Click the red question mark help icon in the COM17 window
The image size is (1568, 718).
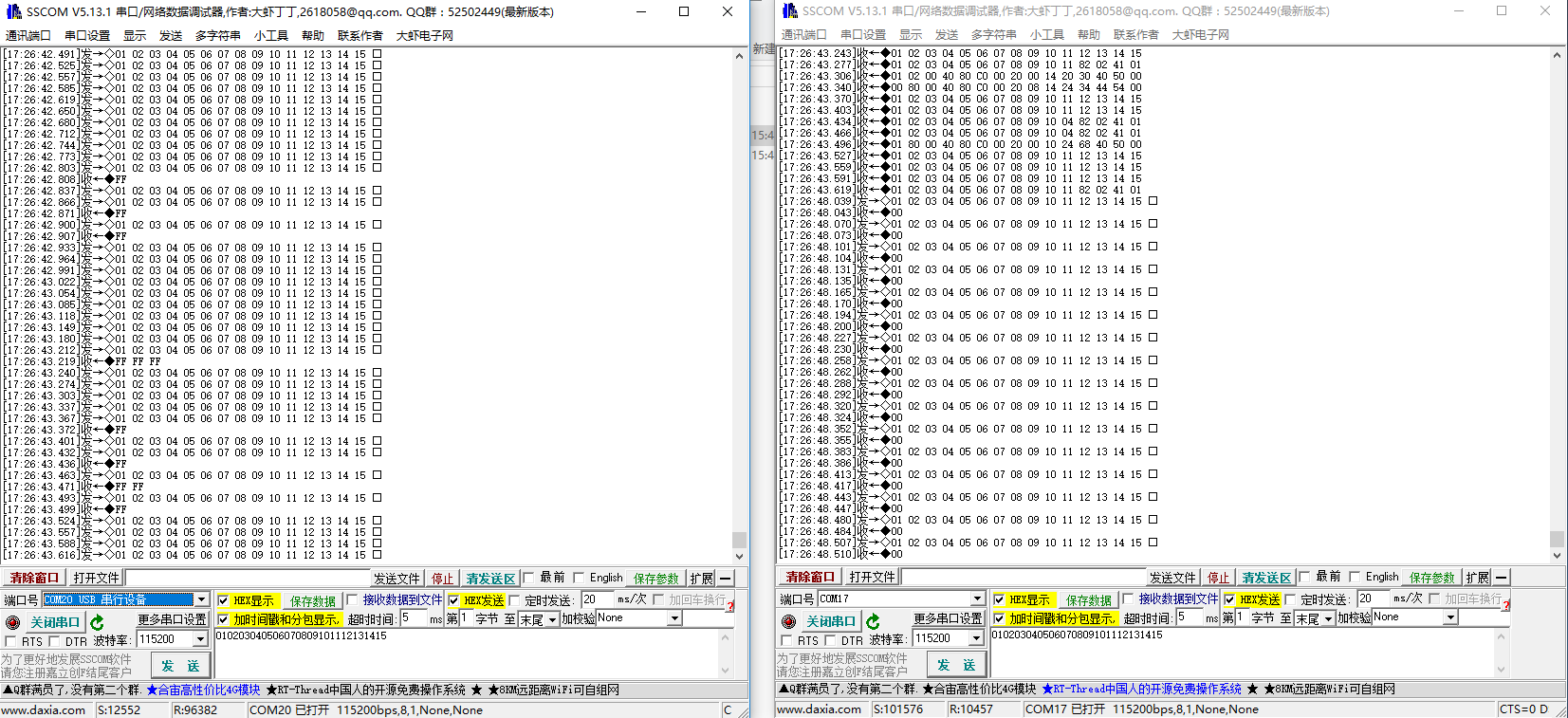coord(1506,605)
